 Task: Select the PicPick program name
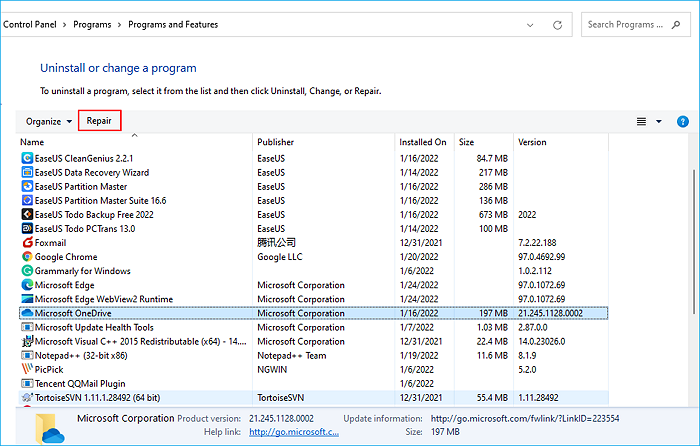49,370
